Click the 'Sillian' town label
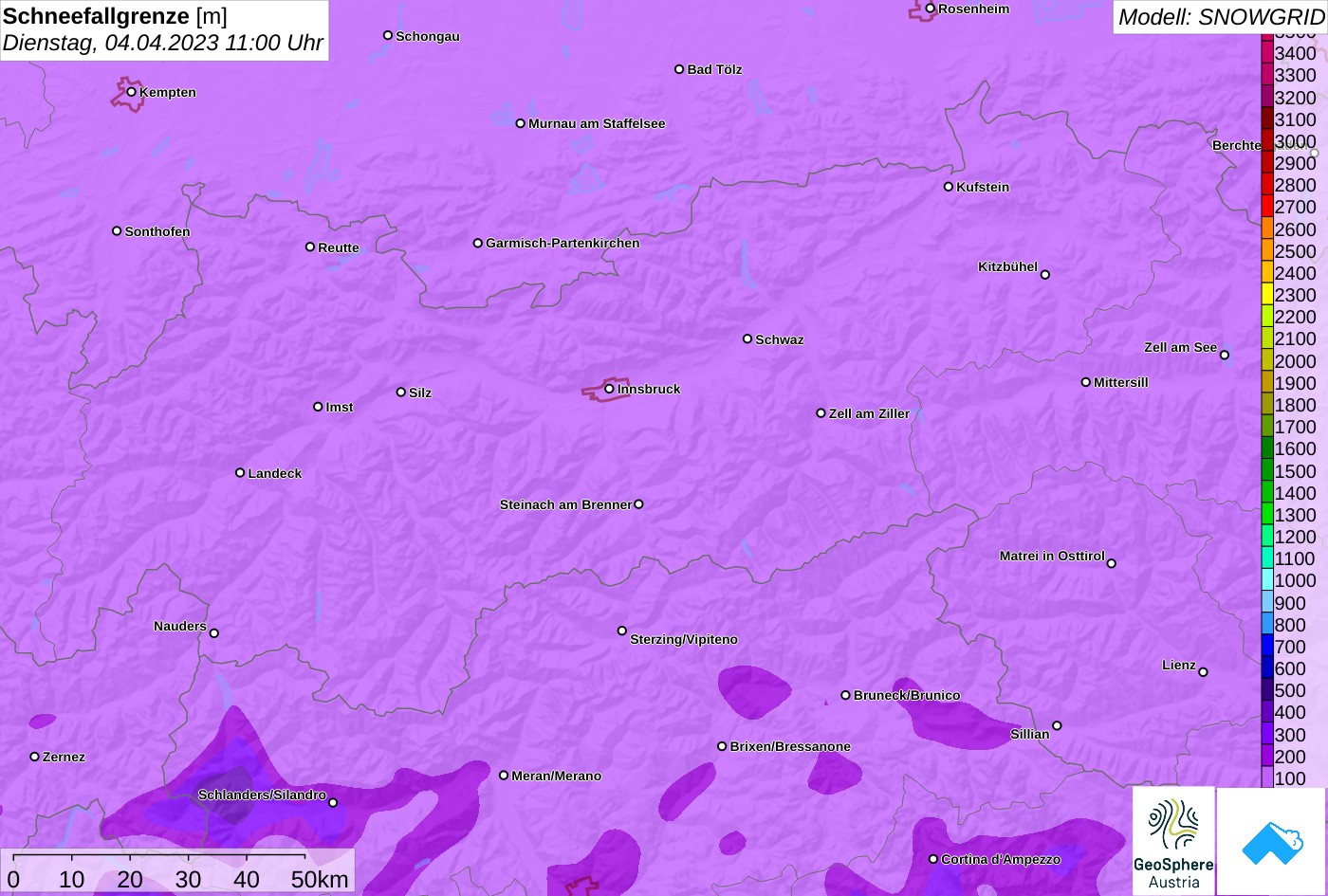Screen dimensions: 1328x896 1030,734
